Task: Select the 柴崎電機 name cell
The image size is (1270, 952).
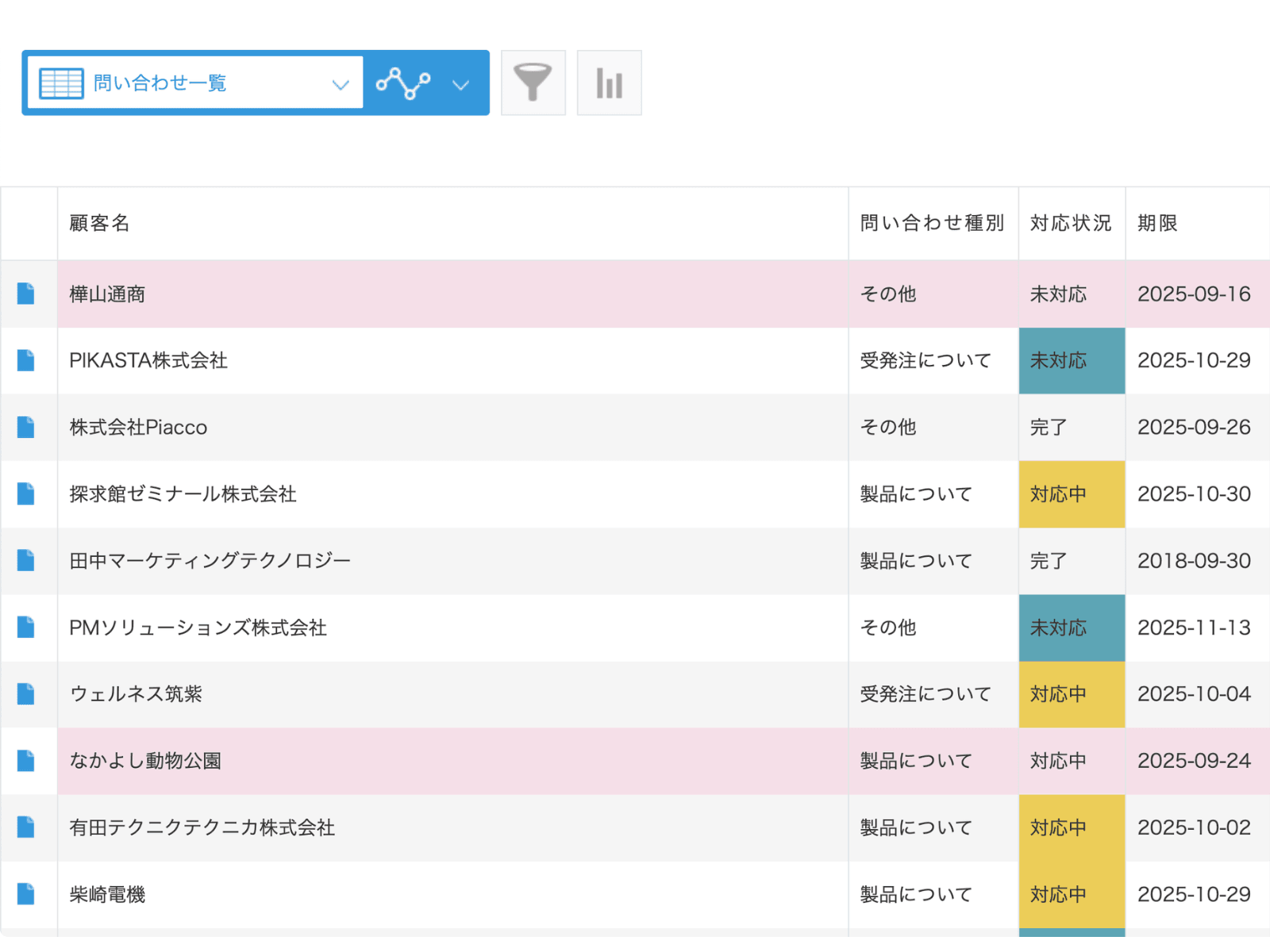Action: pos(453,895)
